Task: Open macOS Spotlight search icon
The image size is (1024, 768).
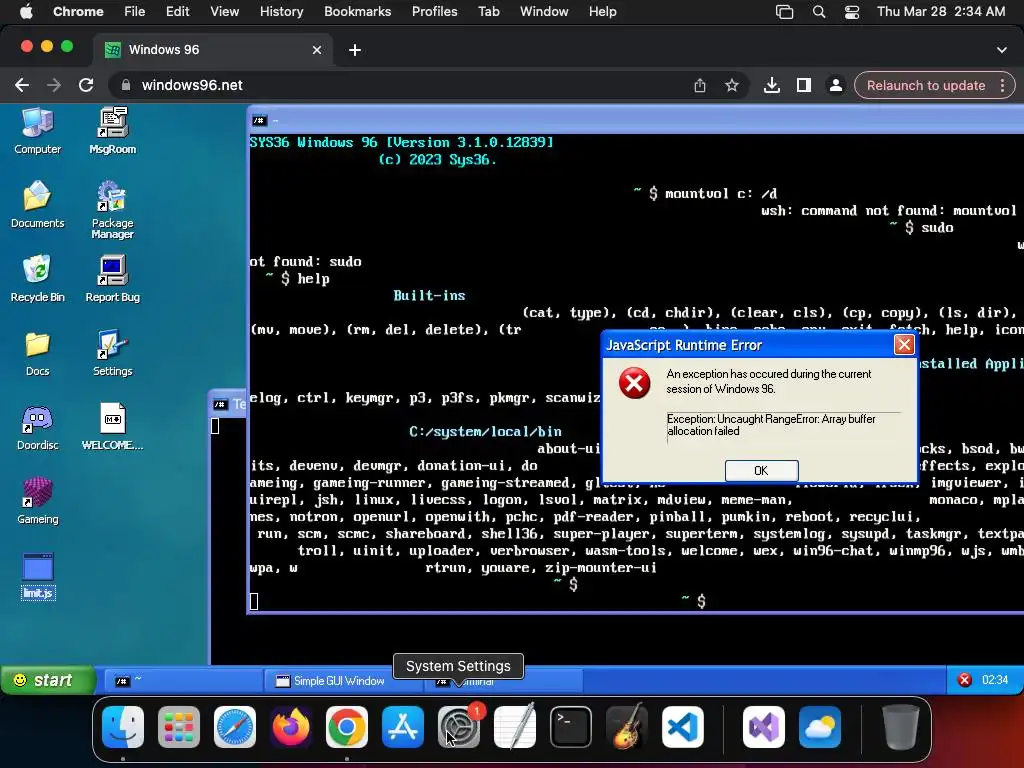Action: [x=818, y=11]
